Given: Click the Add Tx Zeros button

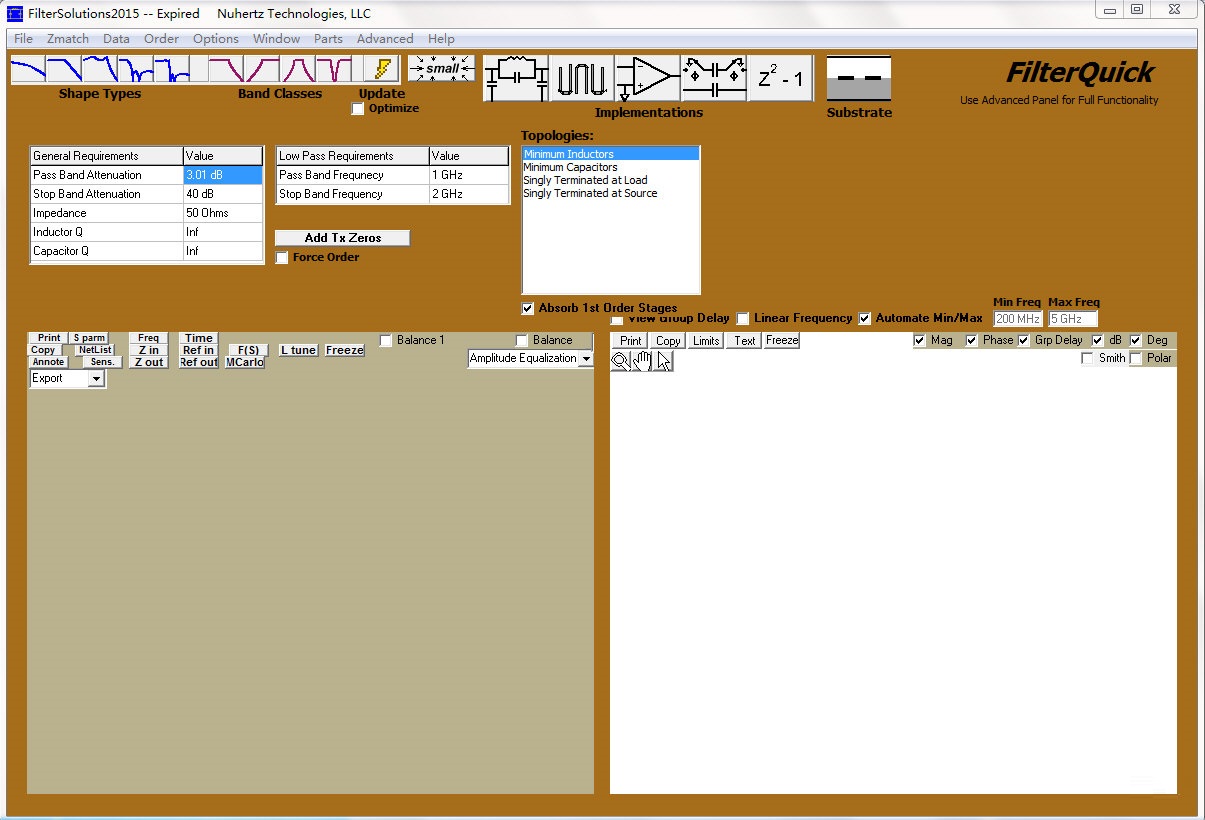Looking at the screenshot, I should coord(341,237).
